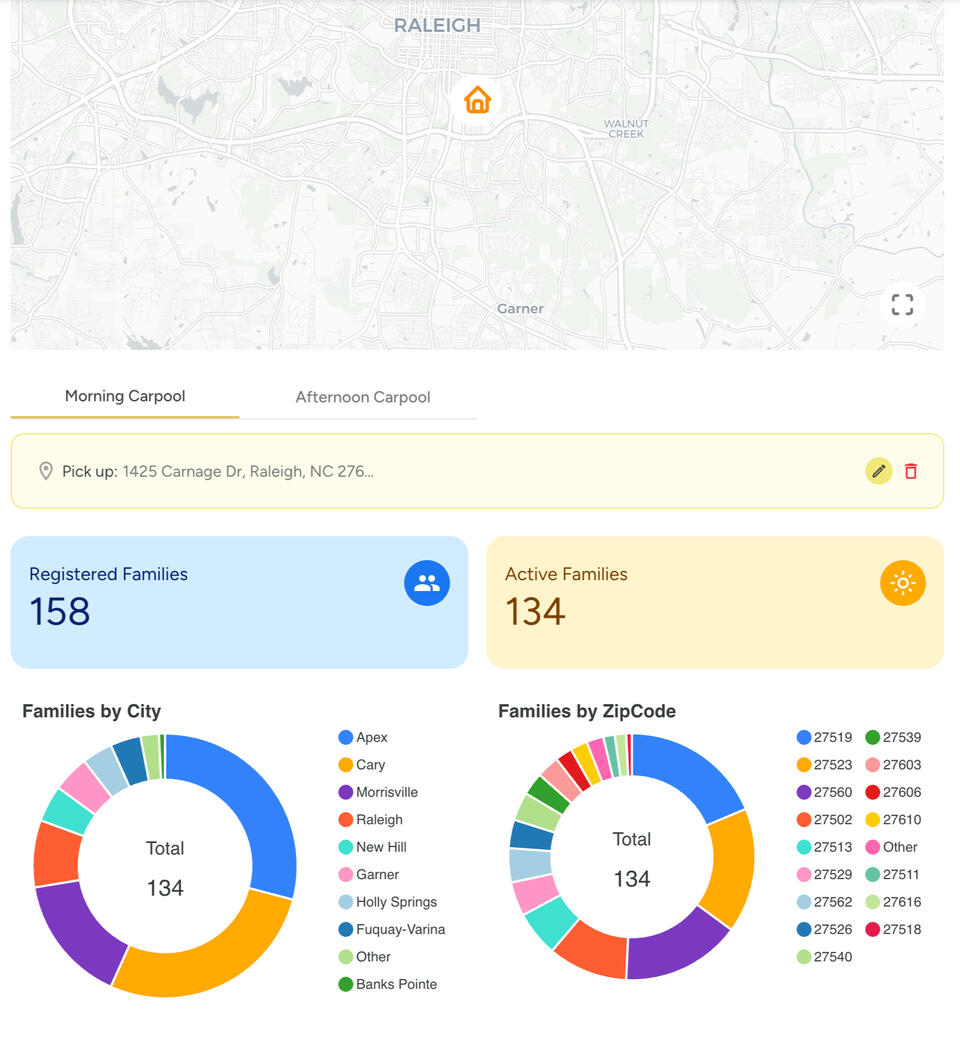Toggle Cary legend entry in city chart

click(370, 765)
